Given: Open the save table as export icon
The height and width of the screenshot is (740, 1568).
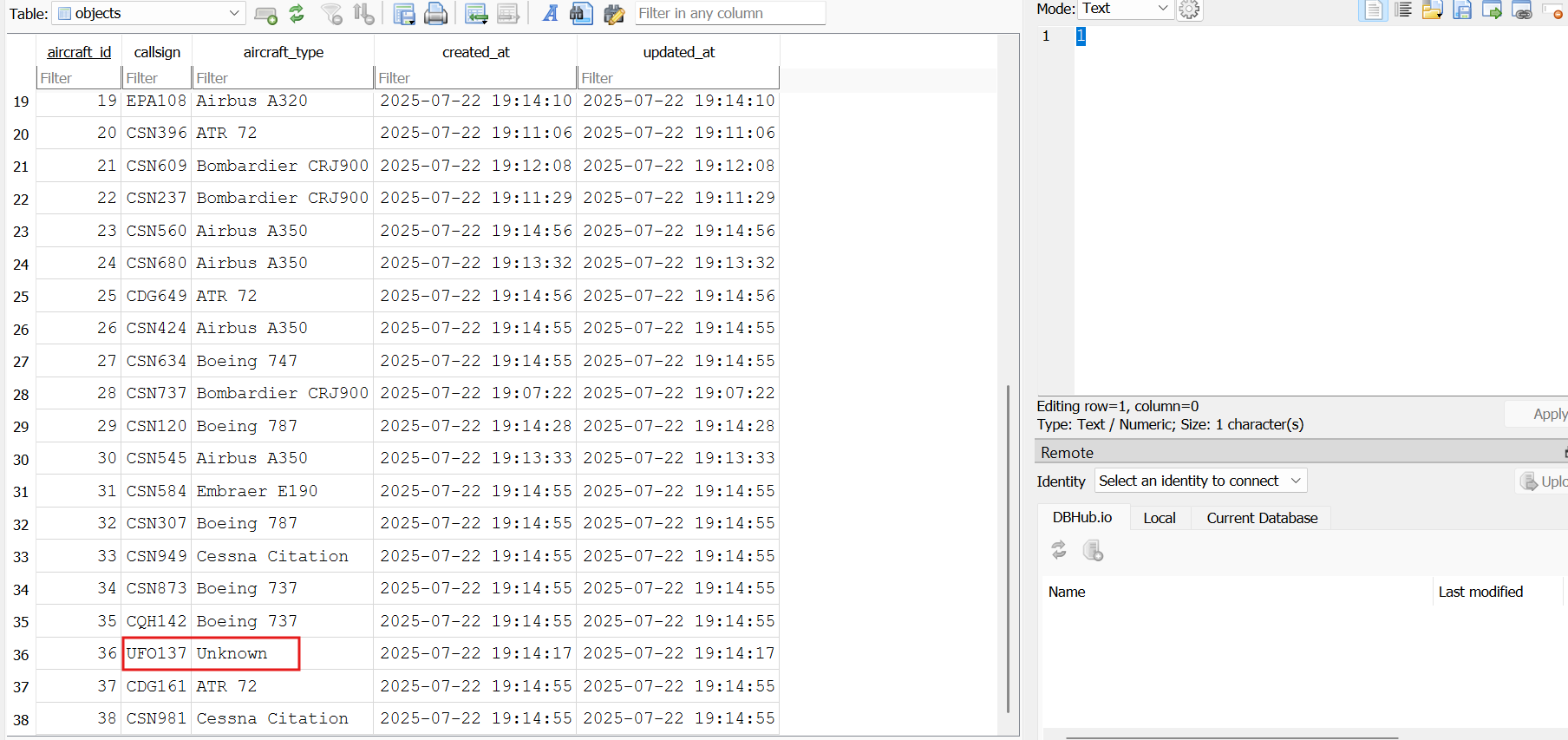Looking at the screenshot, I should [x=404, y=14].
